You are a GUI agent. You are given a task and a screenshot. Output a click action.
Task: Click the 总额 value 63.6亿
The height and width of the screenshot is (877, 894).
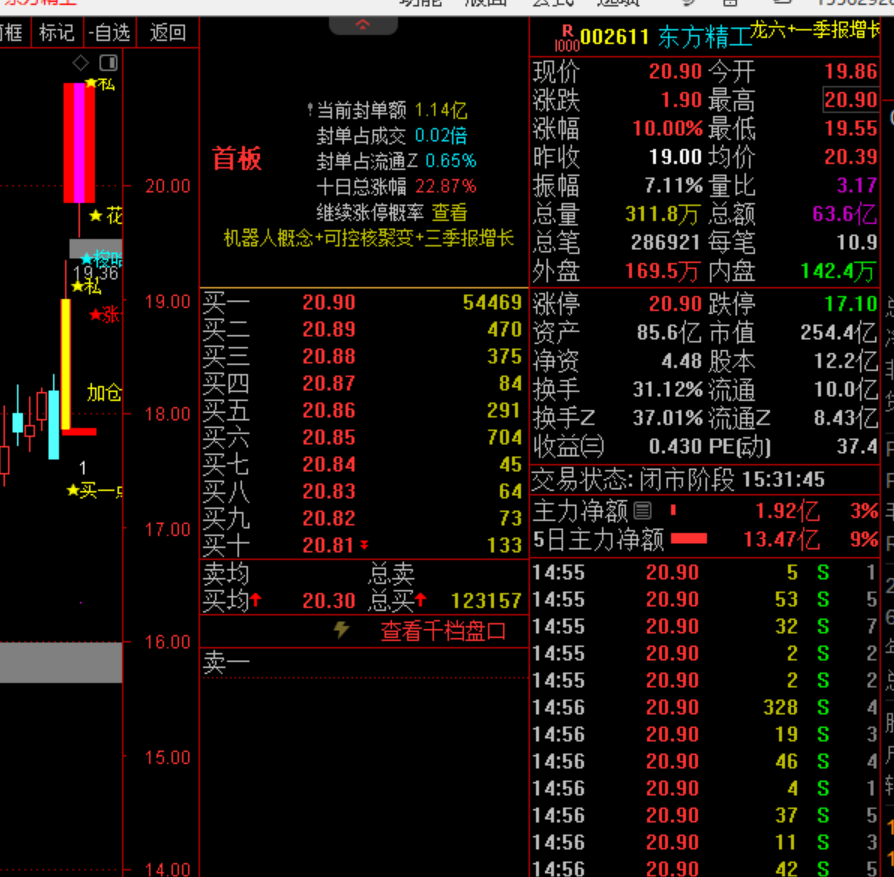click(845, 214)
